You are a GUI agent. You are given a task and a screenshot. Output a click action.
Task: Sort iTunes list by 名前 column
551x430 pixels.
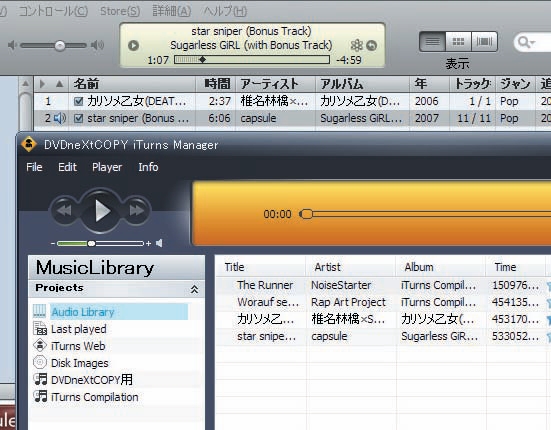point(132,84)
